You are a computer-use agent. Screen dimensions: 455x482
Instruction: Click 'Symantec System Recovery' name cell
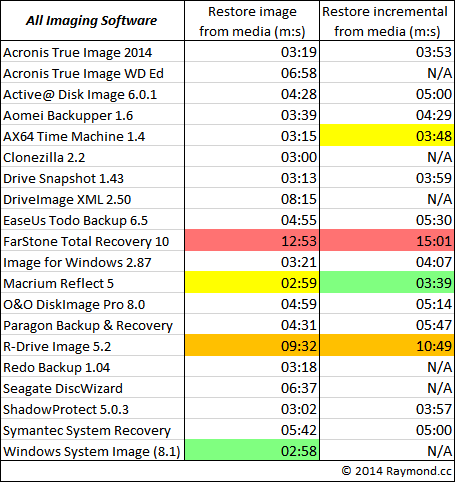coord(93,430)
